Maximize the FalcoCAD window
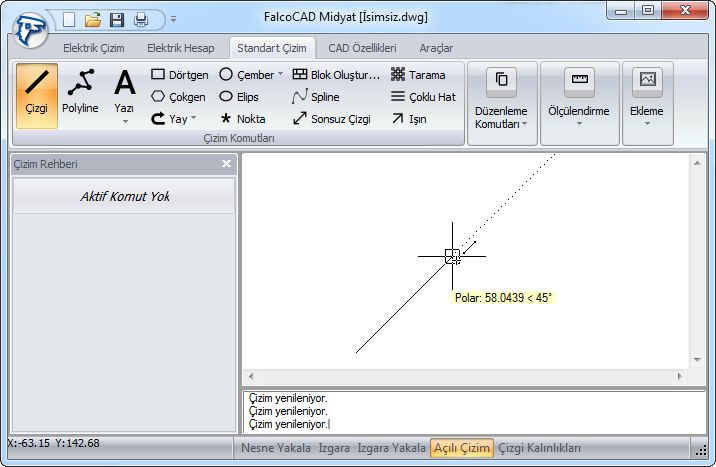This screenshot has height=467, width=716. 648,11
